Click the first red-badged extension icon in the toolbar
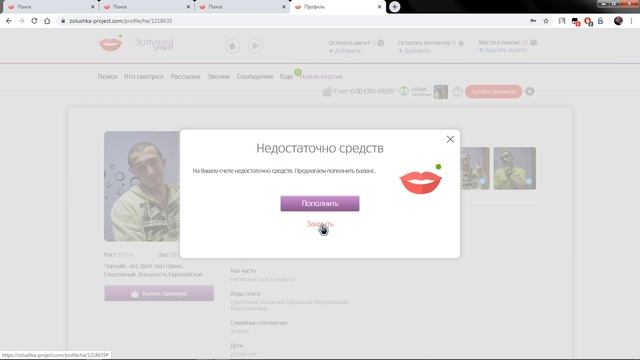This screenshot has width=640, height=360. (x=575, y=21)
